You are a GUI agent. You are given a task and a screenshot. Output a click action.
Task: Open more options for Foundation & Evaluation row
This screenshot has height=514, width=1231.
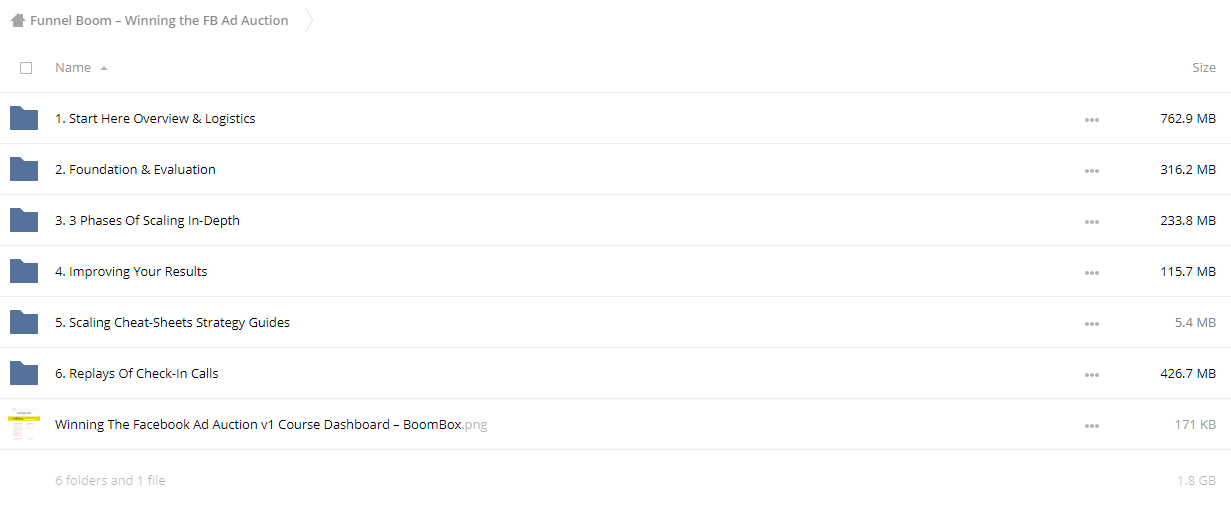pyautogui.click(x=1091, y=170)
